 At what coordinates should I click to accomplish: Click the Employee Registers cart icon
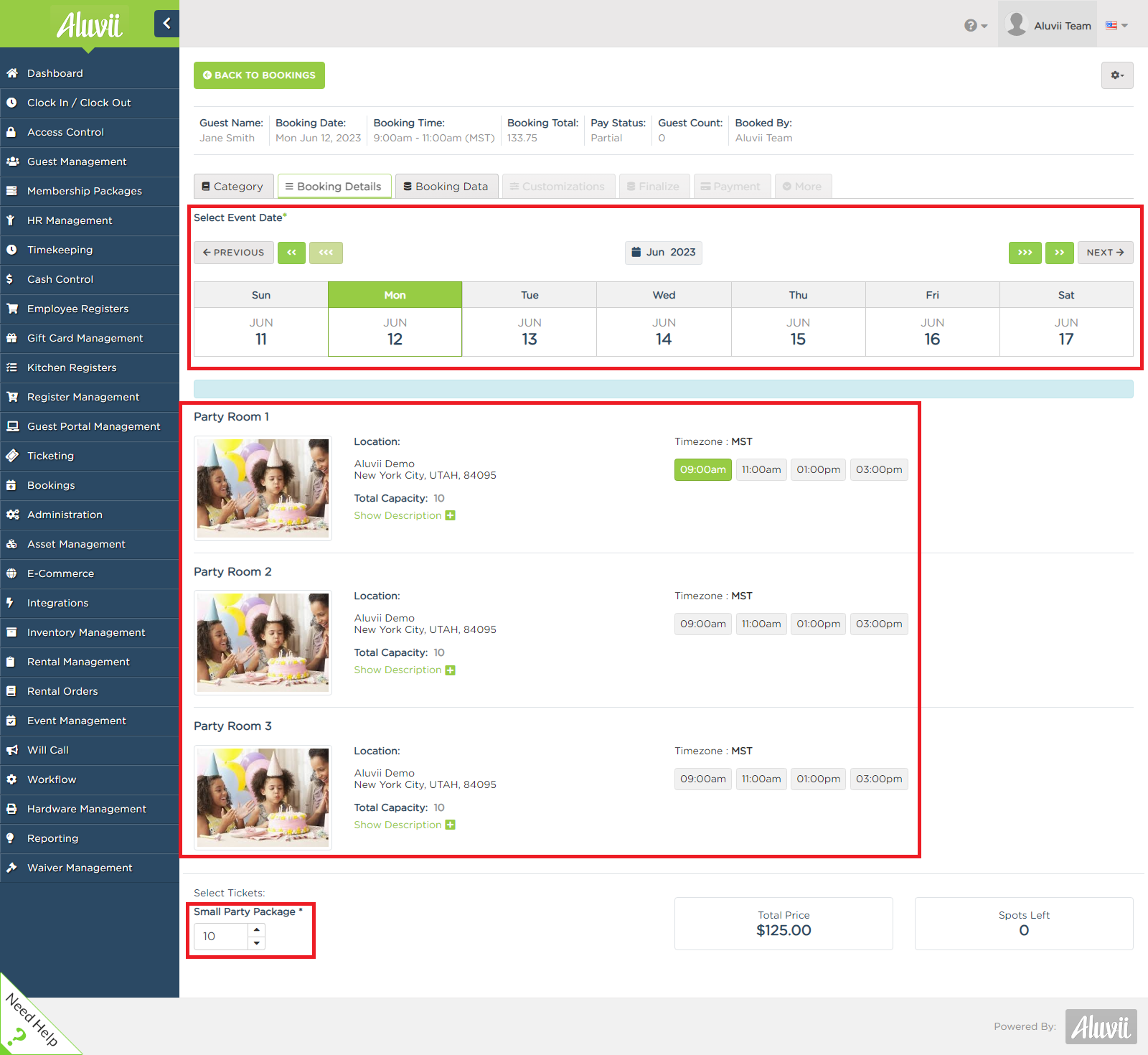[x=12, y=309]
